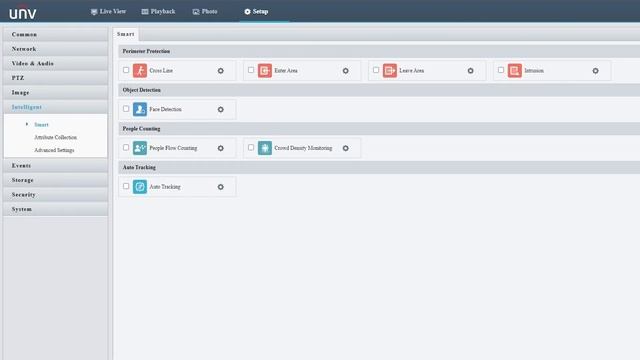The height and width of the screenshot is (360, 640).
Task: Expand the Network sidebar section
Action: click(x=56, y=49)
